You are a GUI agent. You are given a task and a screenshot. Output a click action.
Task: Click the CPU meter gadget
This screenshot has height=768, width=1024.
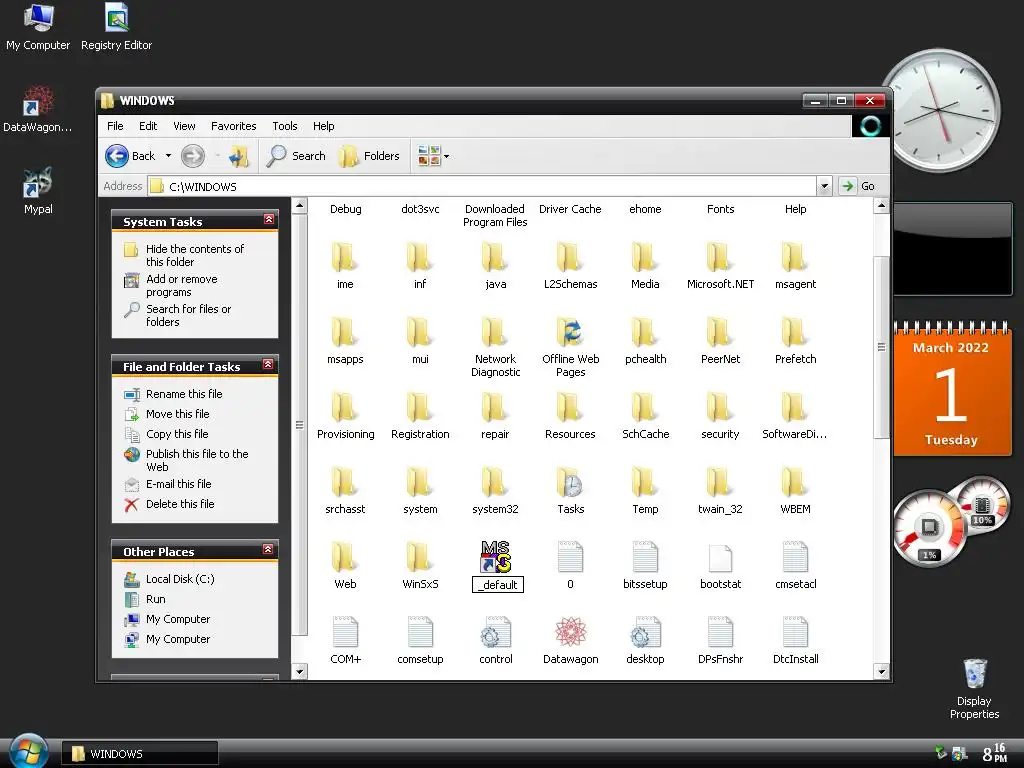click(x=951, y=522)
